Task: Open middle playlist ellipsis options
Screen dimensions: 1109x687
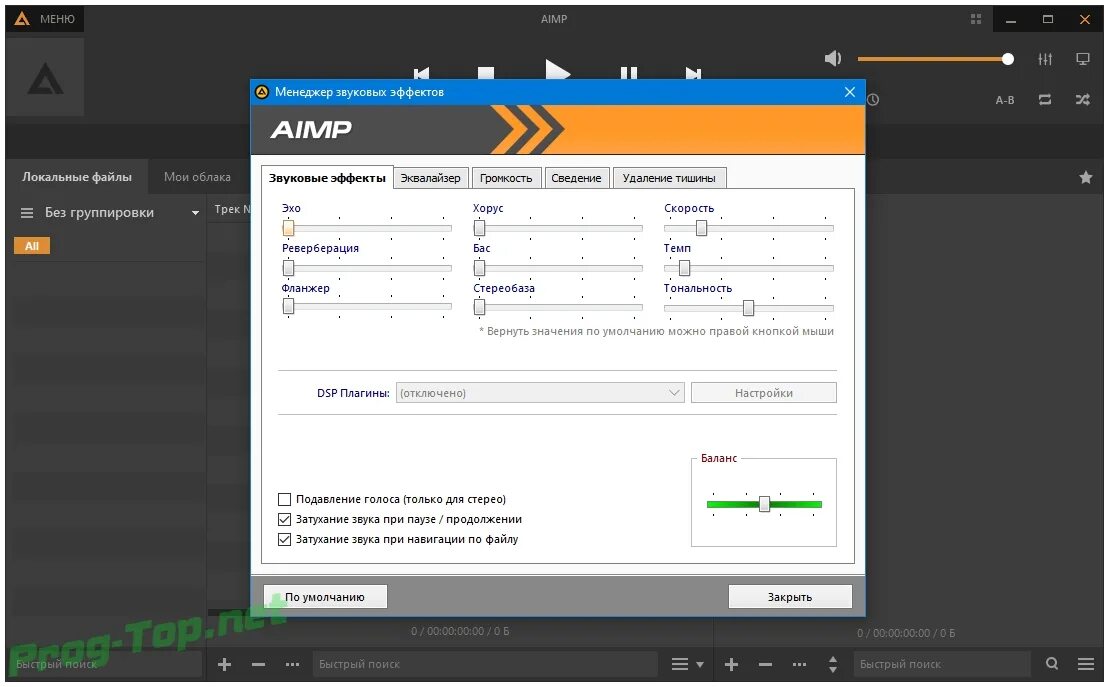Action: click(x=292, y=664)
